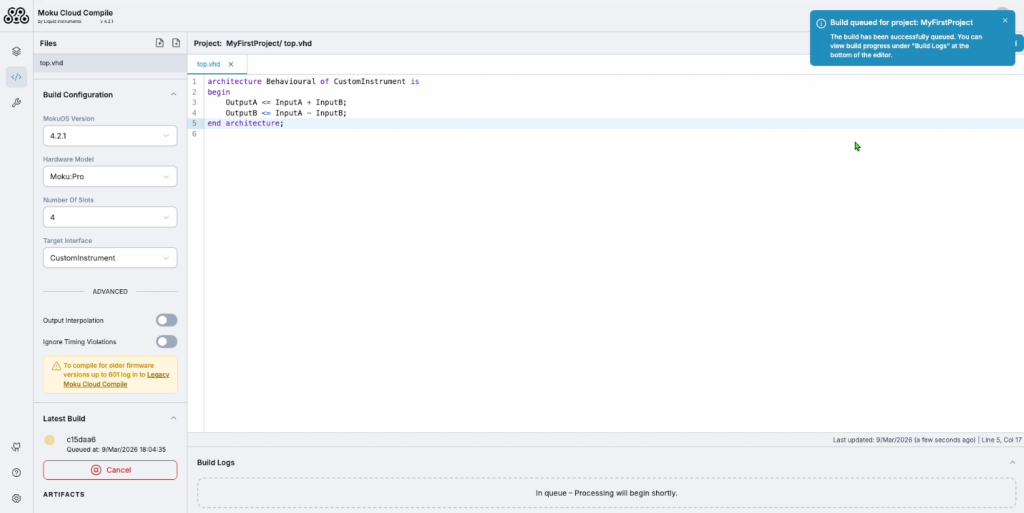Click the yellow build status dot
Screen dimensions: 1024x513
click(50, 440)
